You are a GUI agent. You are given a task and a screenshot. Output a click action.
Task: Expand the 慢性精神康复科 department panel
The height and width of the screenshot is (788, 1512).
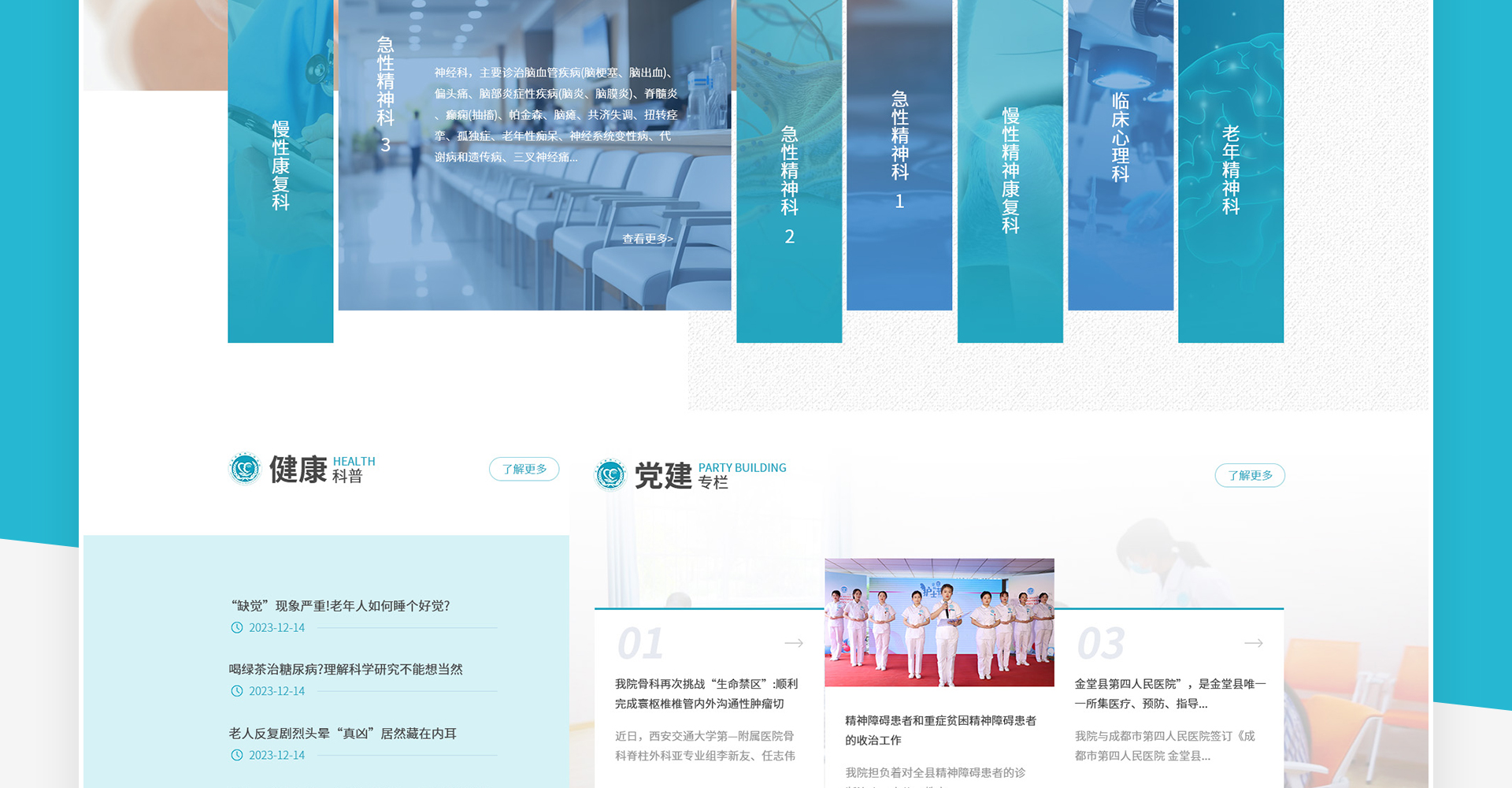[x=1010, y=170]
